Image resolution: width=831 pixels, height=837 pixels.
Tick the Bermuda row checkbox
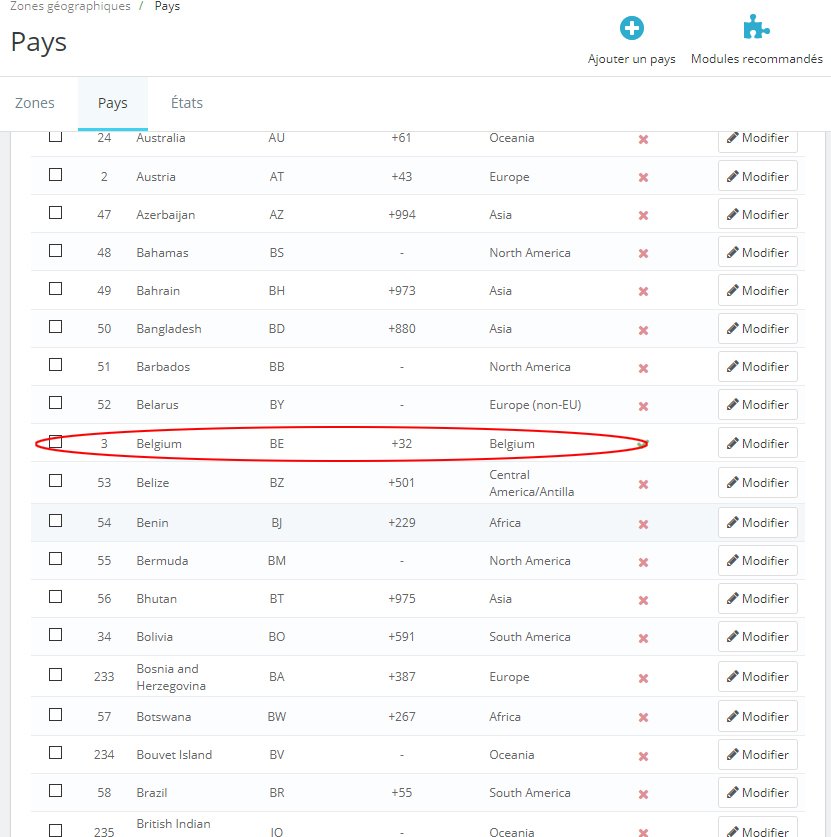point(56,558)
